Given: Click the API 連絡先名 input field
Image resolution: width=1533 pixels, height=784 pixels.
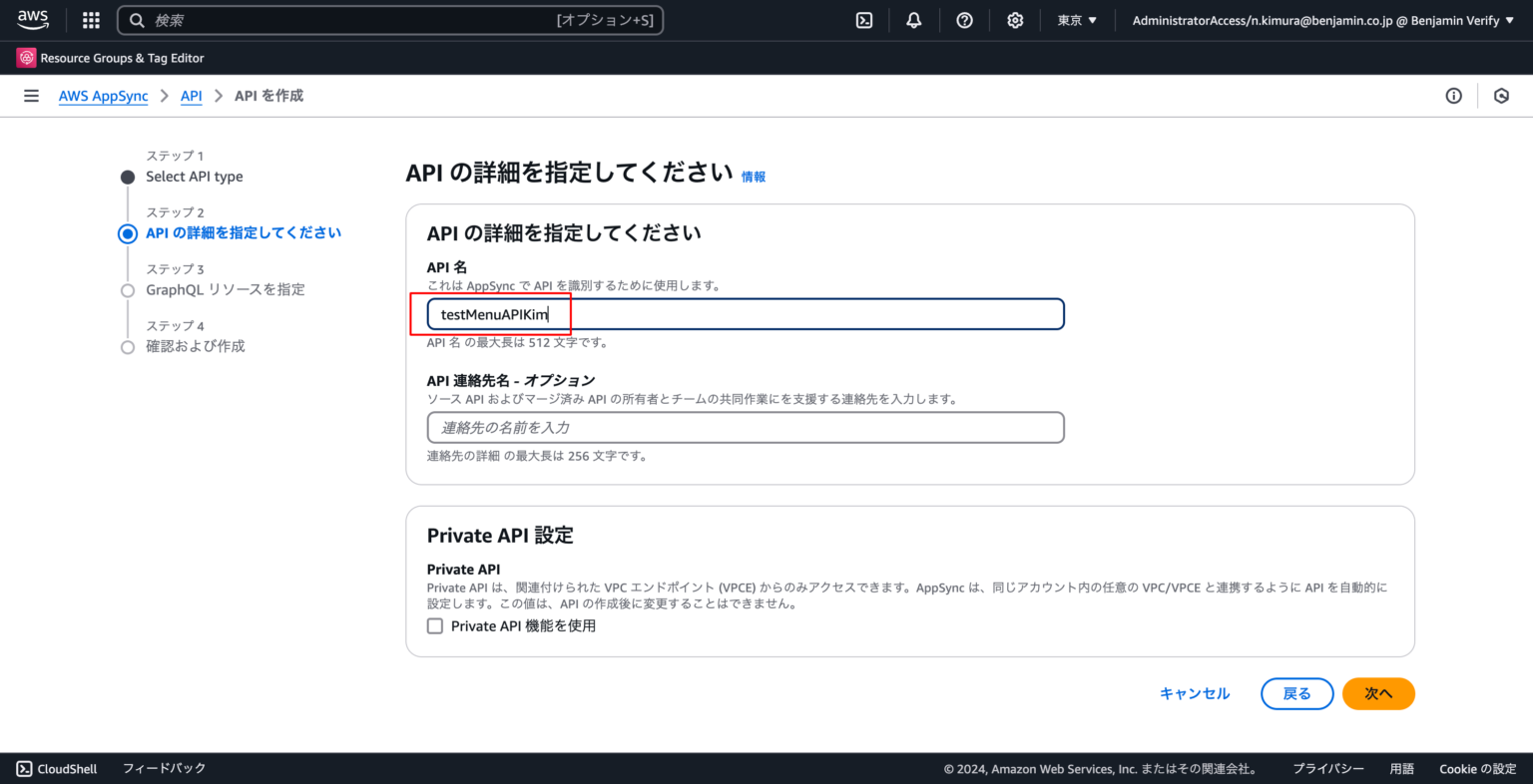Looking at the screenshot, I should 746,427.
